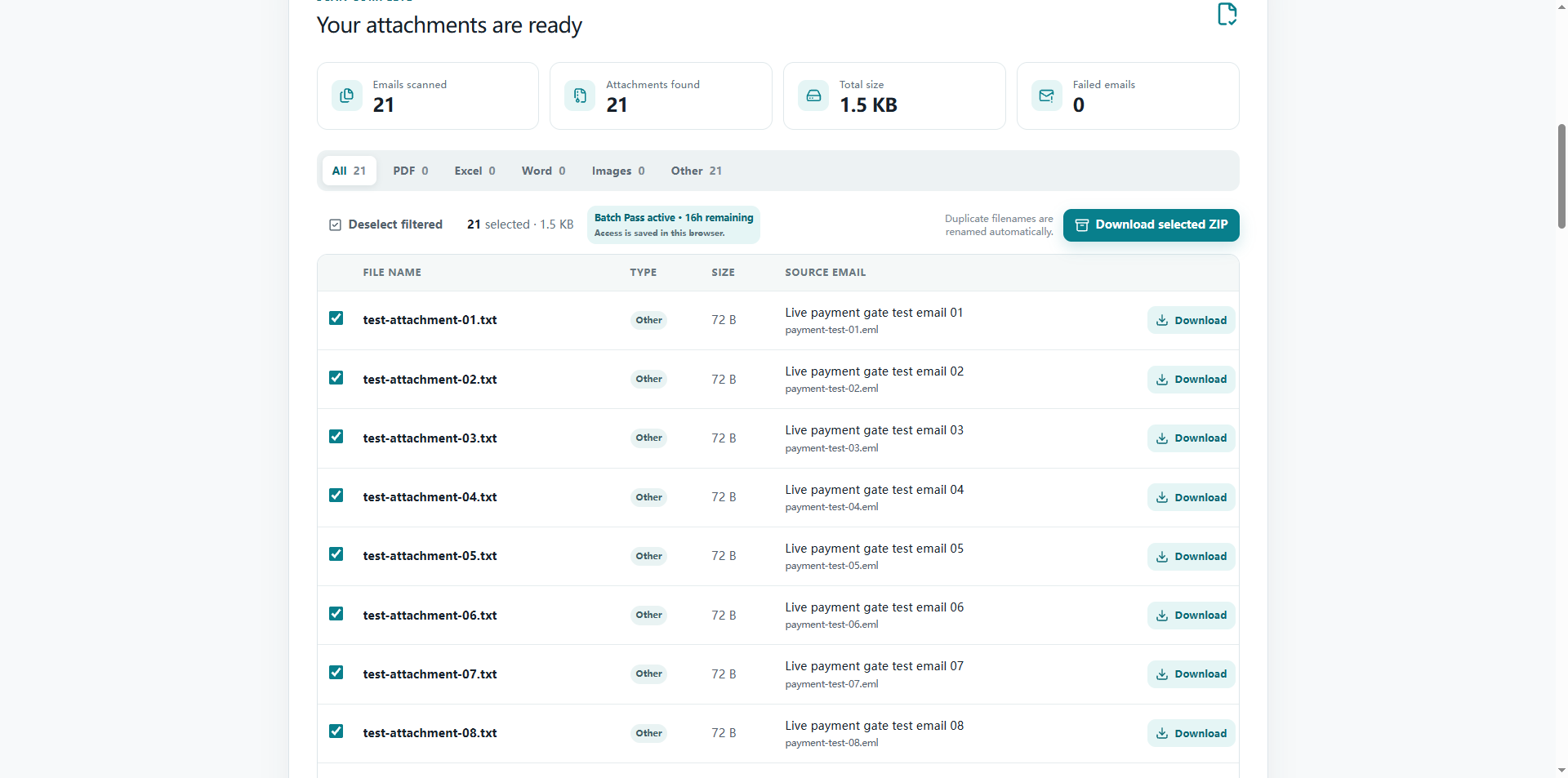Download test-attachment-05.txt from its row
This screenshot has height=778, width=1568.
coord(1191,556)
